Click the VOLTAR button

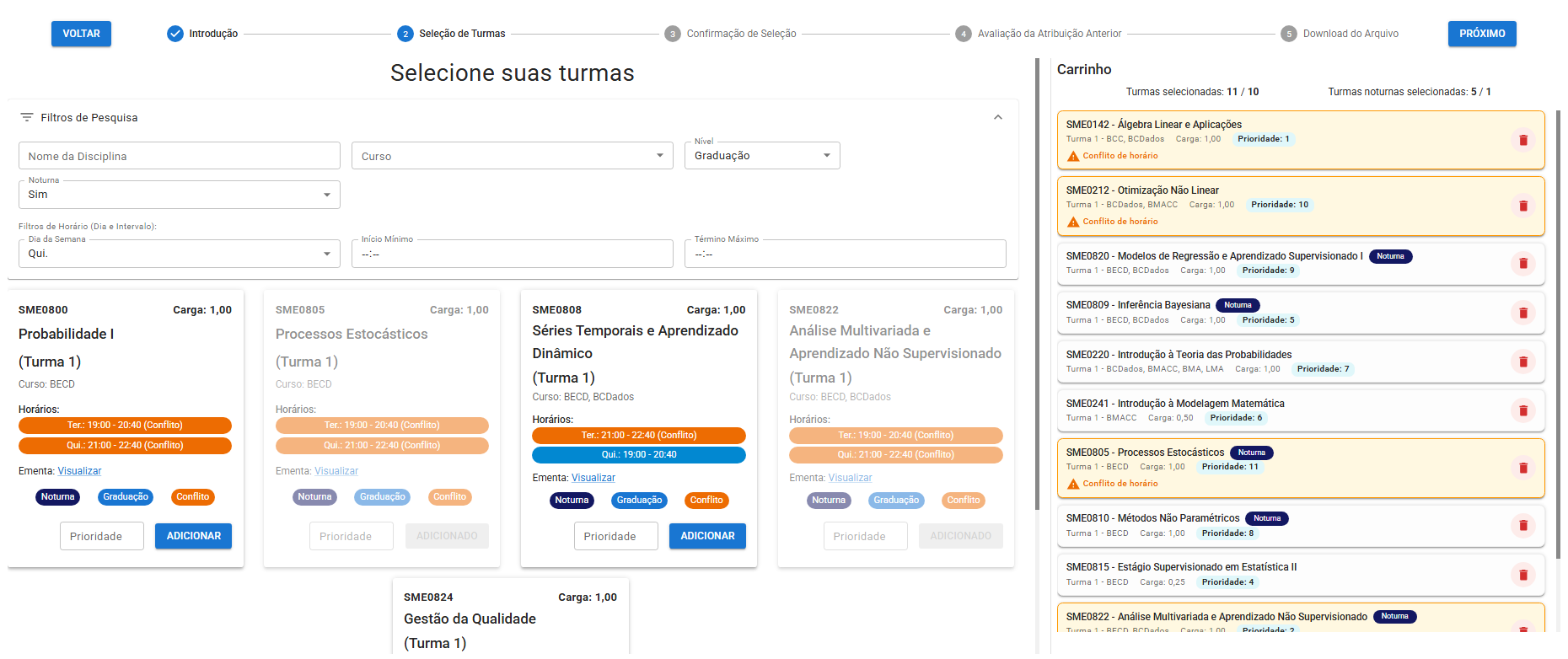[81, 34]
